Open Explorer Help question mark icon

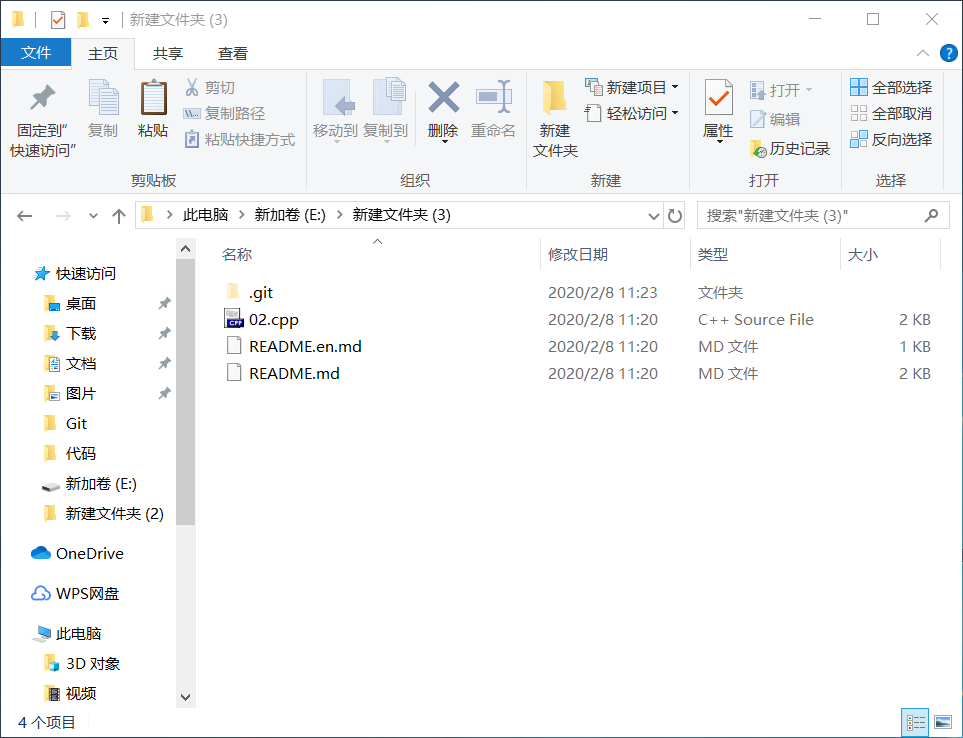click(x=948, y=53)
